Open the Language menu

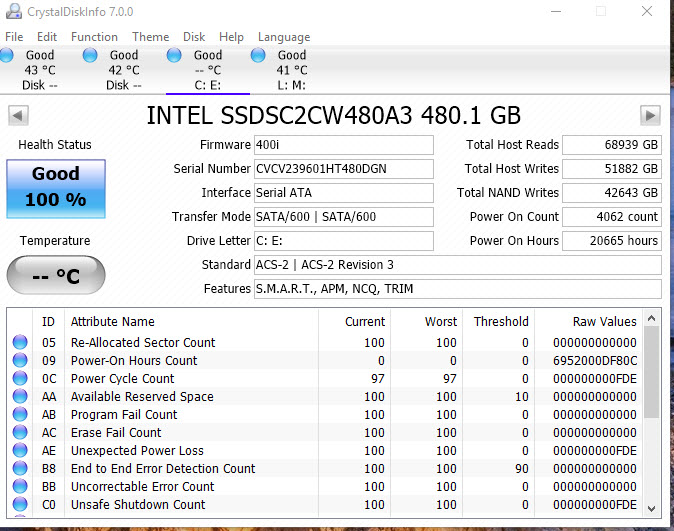coord(284,37)
